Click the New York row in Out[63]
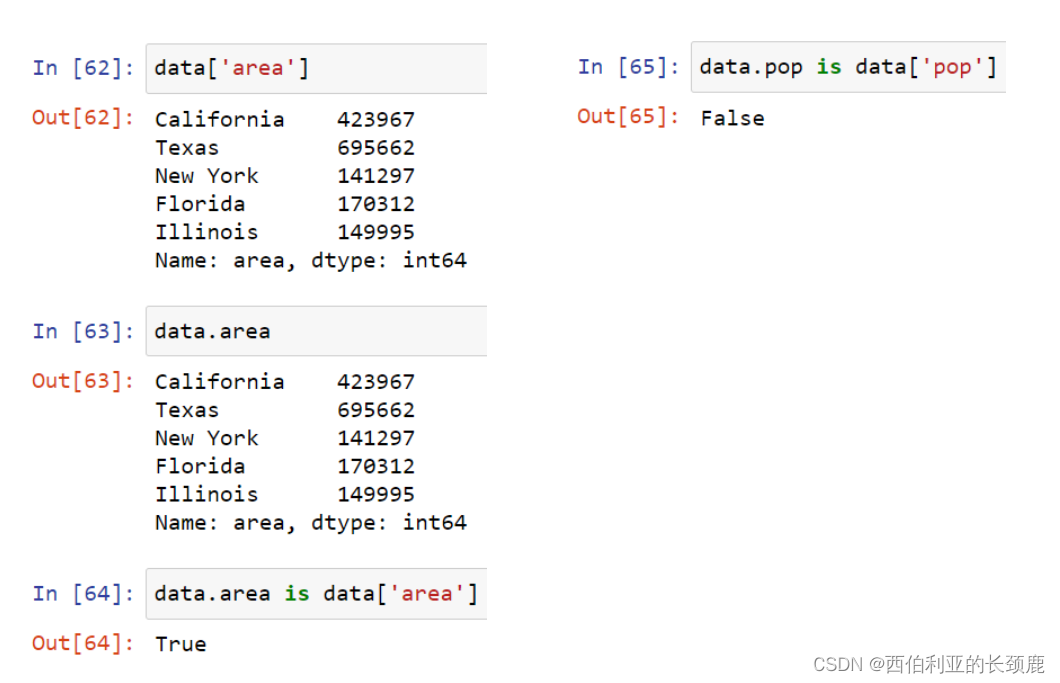1060x683 pixels. (x=285, y=438)
